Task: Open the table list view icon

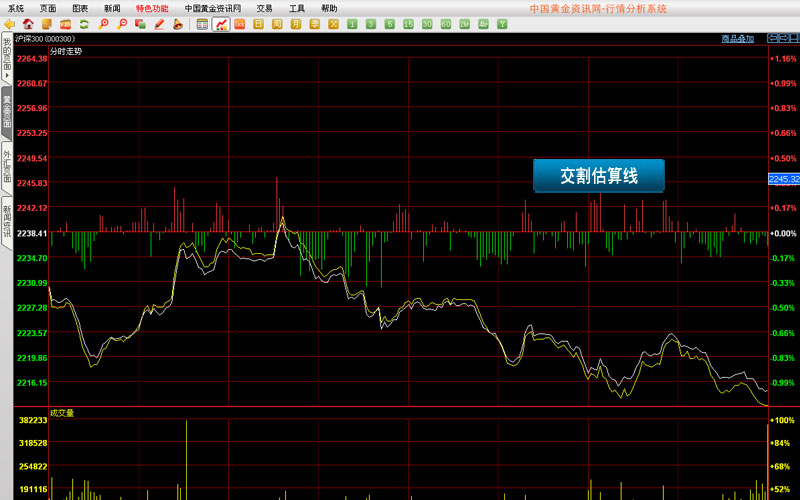Action: coord(202,23)
